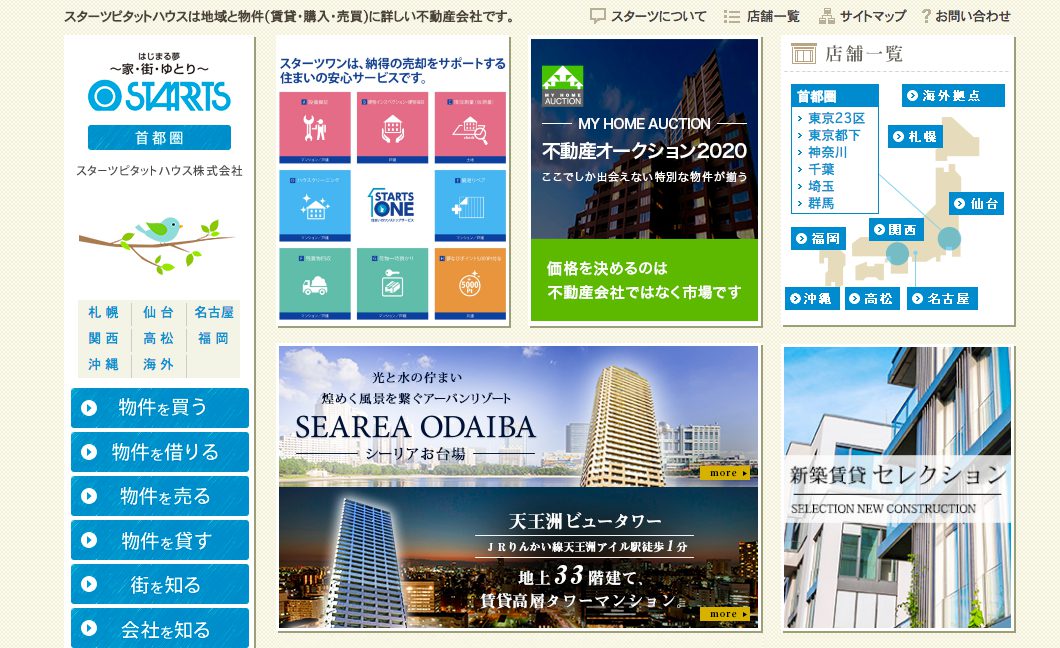Open サイトマップ in the top bar
Viewport: 1060px width, 648px height.
point(862,16)
